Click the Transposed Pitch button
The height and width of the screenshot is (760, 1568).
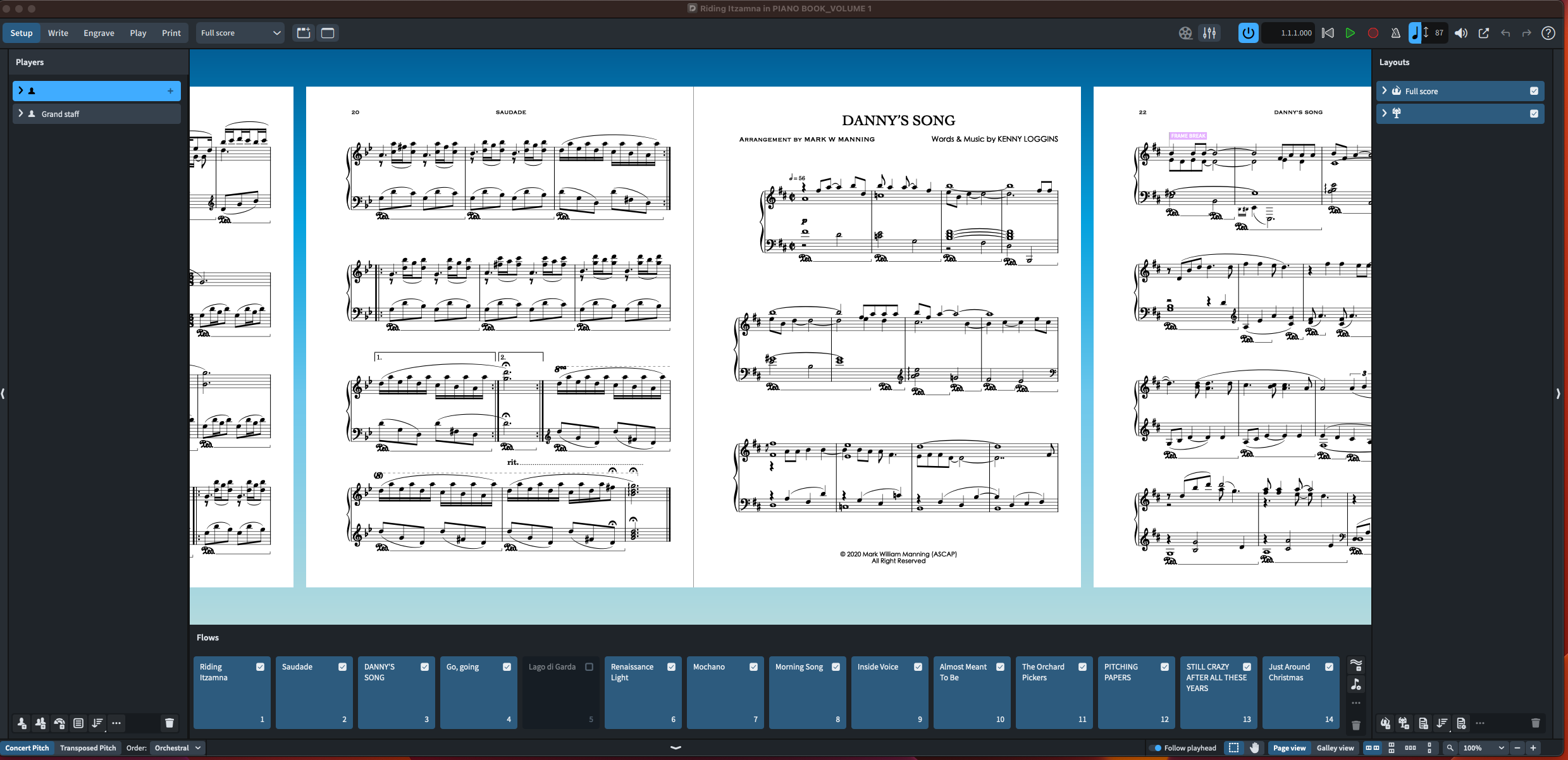pos(88,748)
